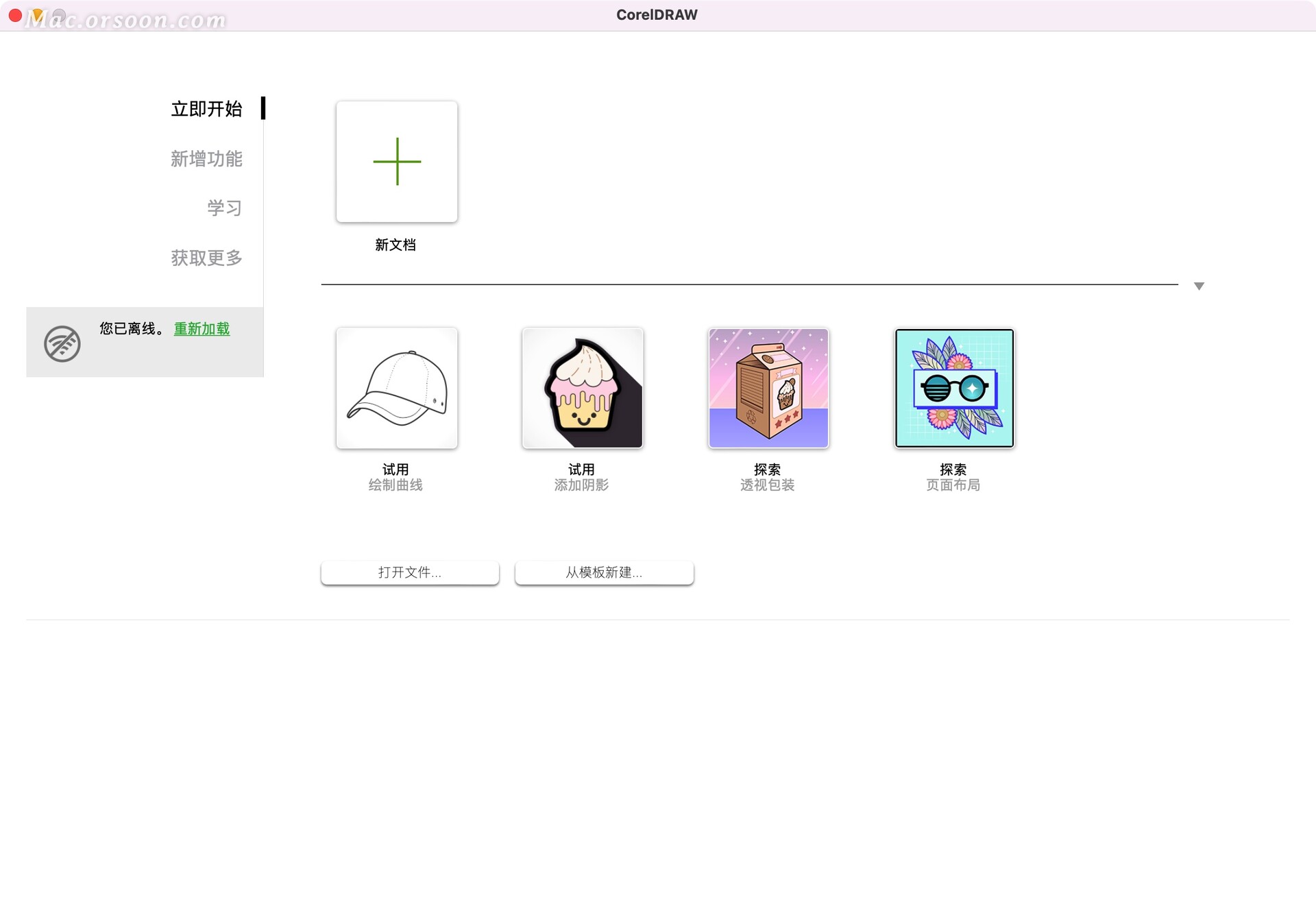Click the green plus new document tile
This screenshot has height=908, width=1316.
pos(397,162)
